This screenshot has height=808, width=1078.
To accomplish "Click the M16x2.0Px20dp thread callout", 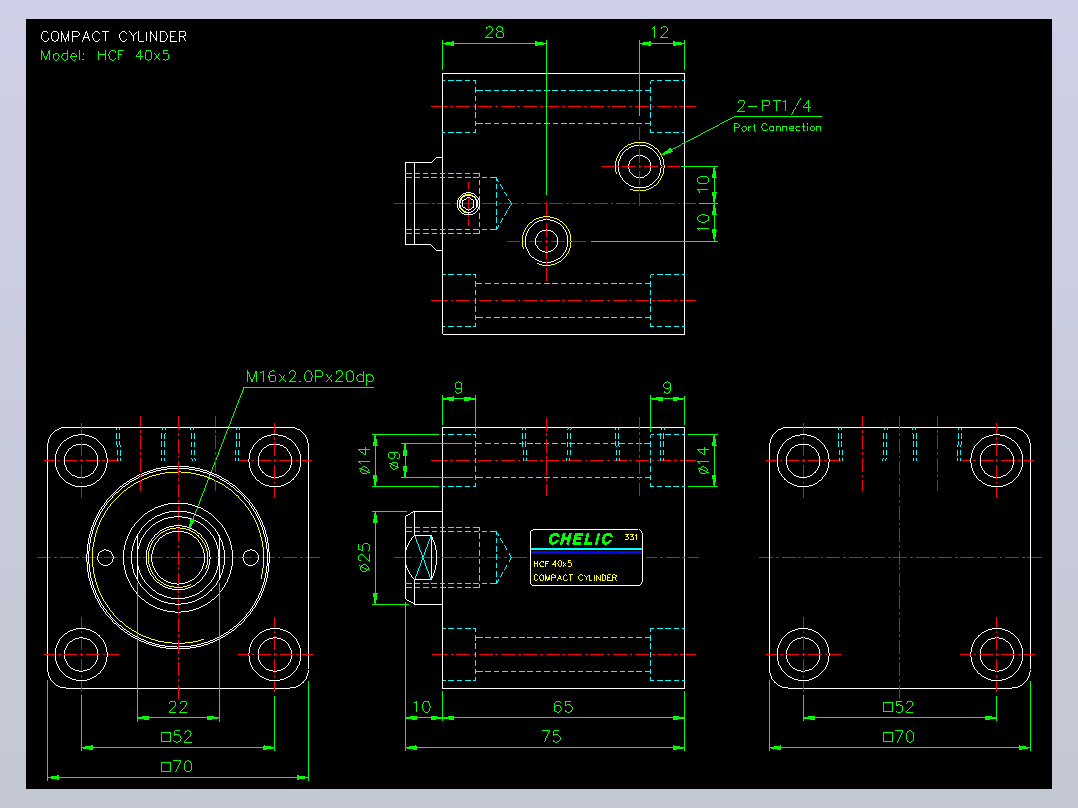I will point(310,377).
